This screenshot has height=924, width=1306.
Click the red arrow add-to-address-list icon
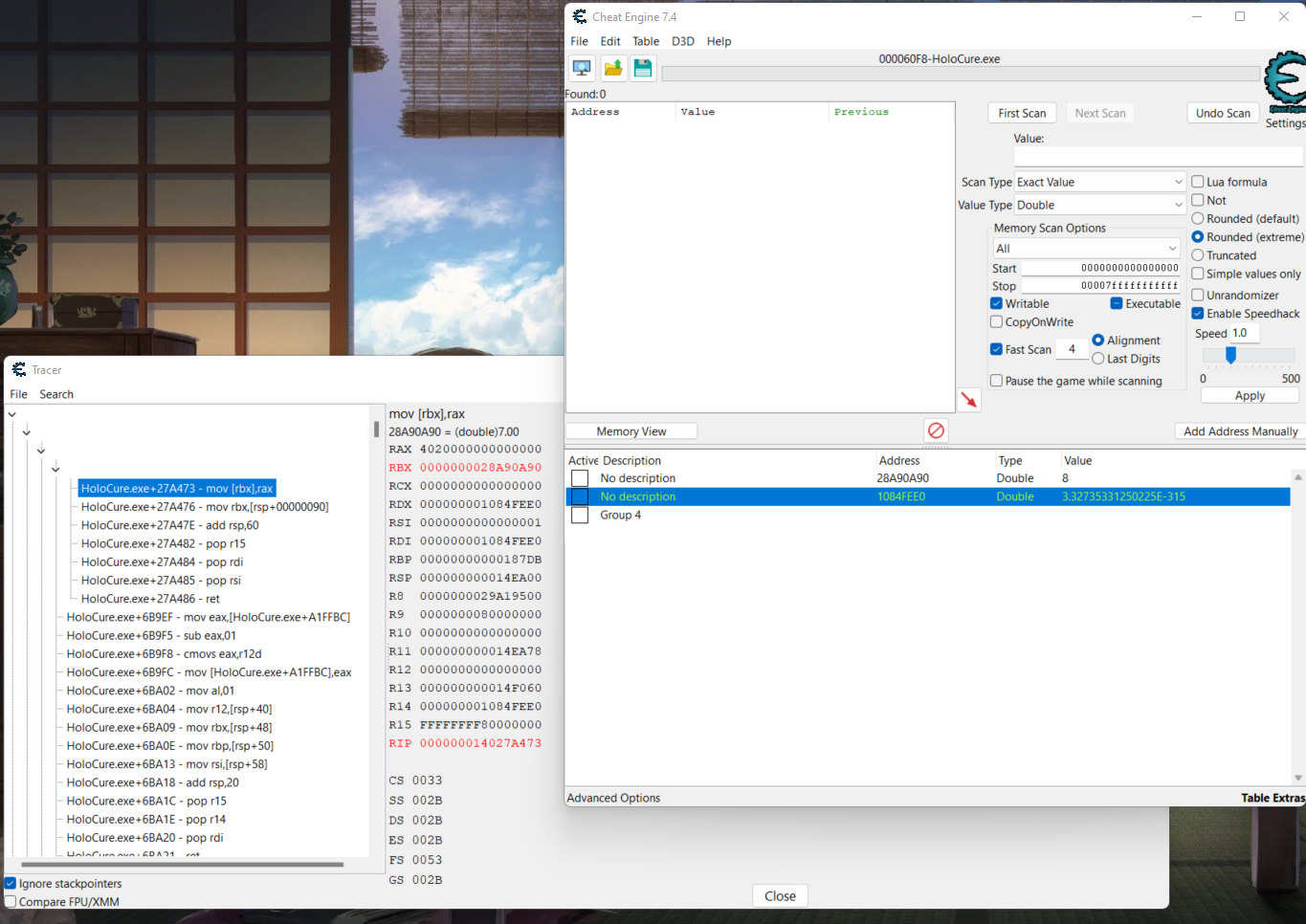click(969, 400)
